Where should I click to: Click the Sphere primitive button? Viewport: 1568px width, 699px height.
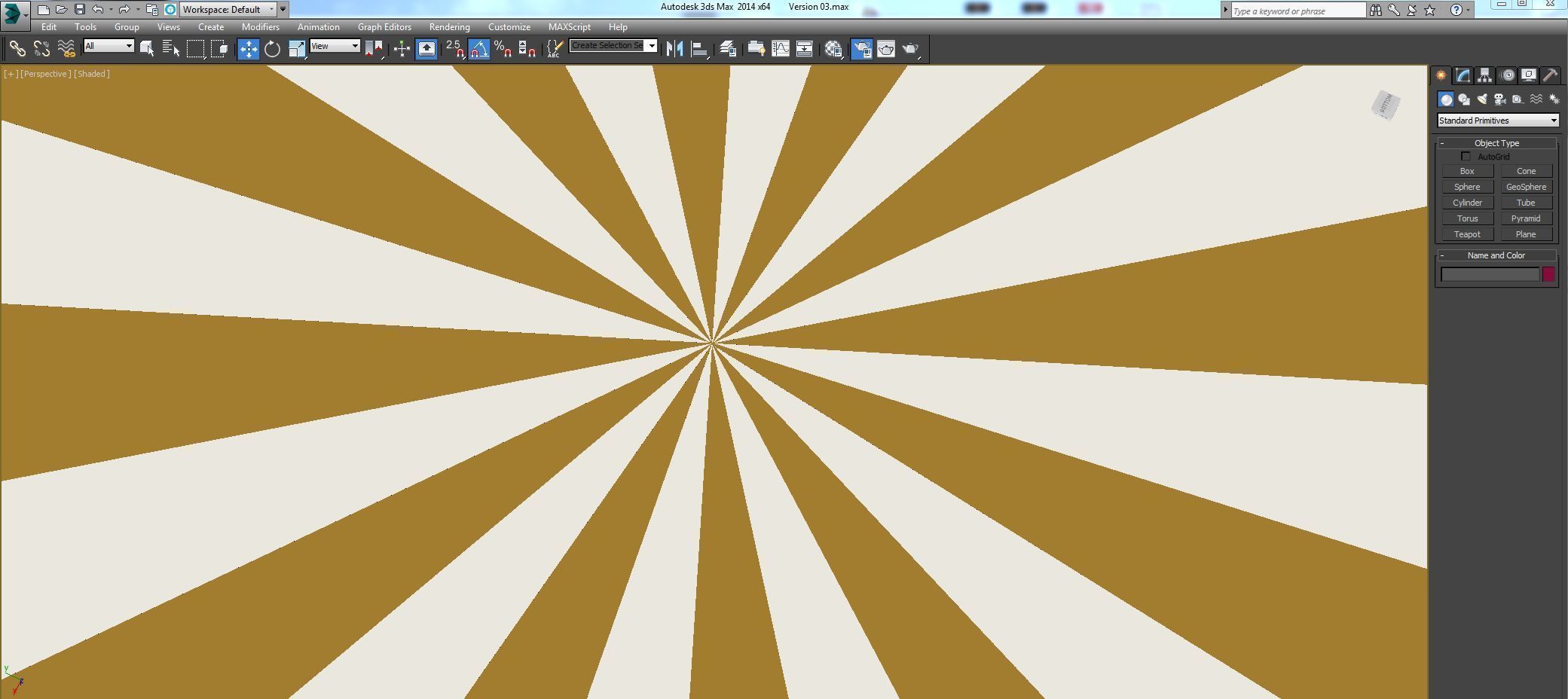[1467, 187]
